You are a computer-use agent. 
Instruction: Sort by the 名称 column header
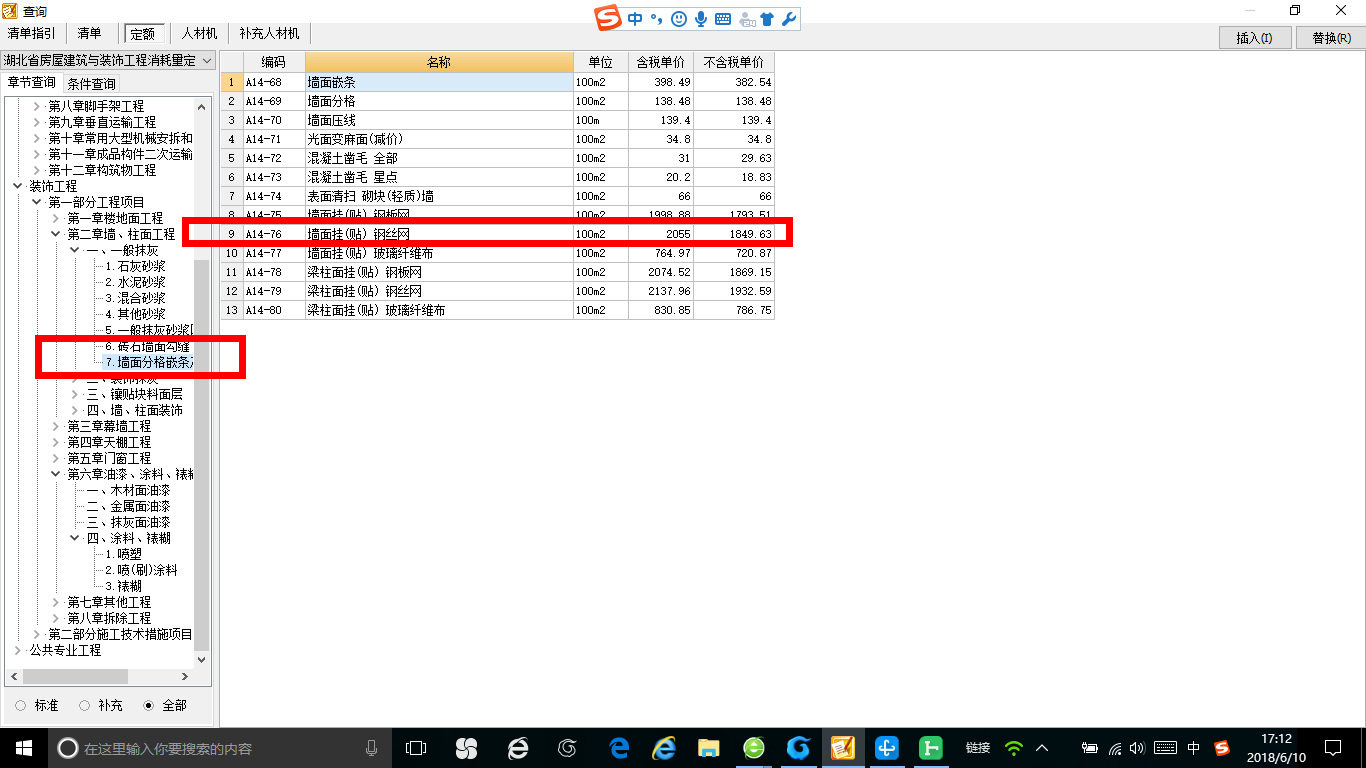click(439, 62)
